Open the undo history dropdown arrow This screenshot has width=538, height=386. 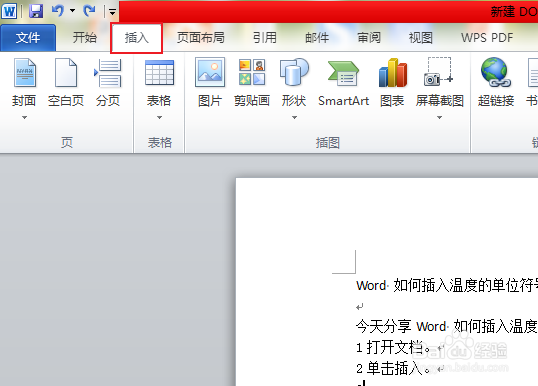pos(72,11)
